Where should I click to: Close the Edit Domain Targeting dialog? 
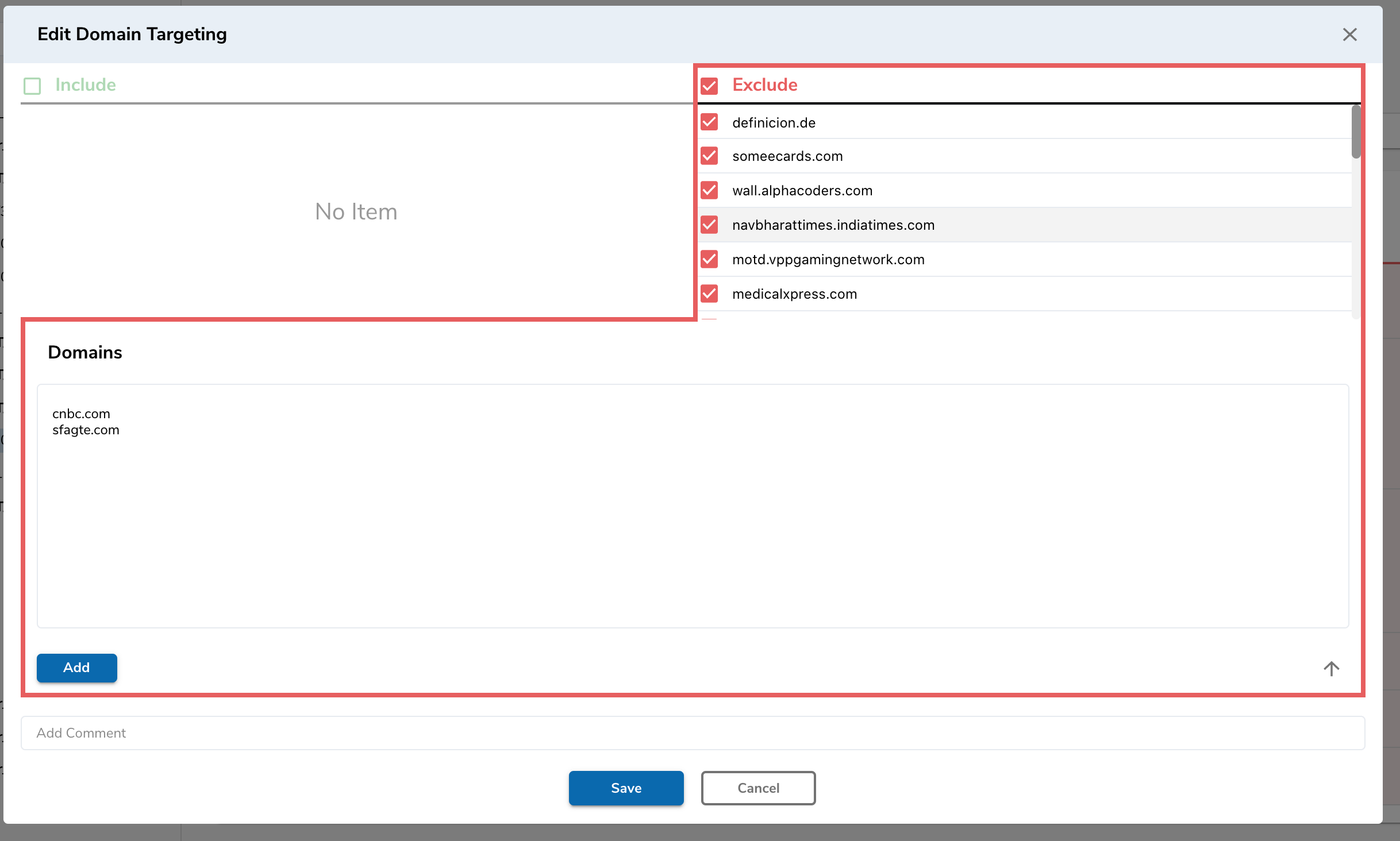click(1349, 34)
